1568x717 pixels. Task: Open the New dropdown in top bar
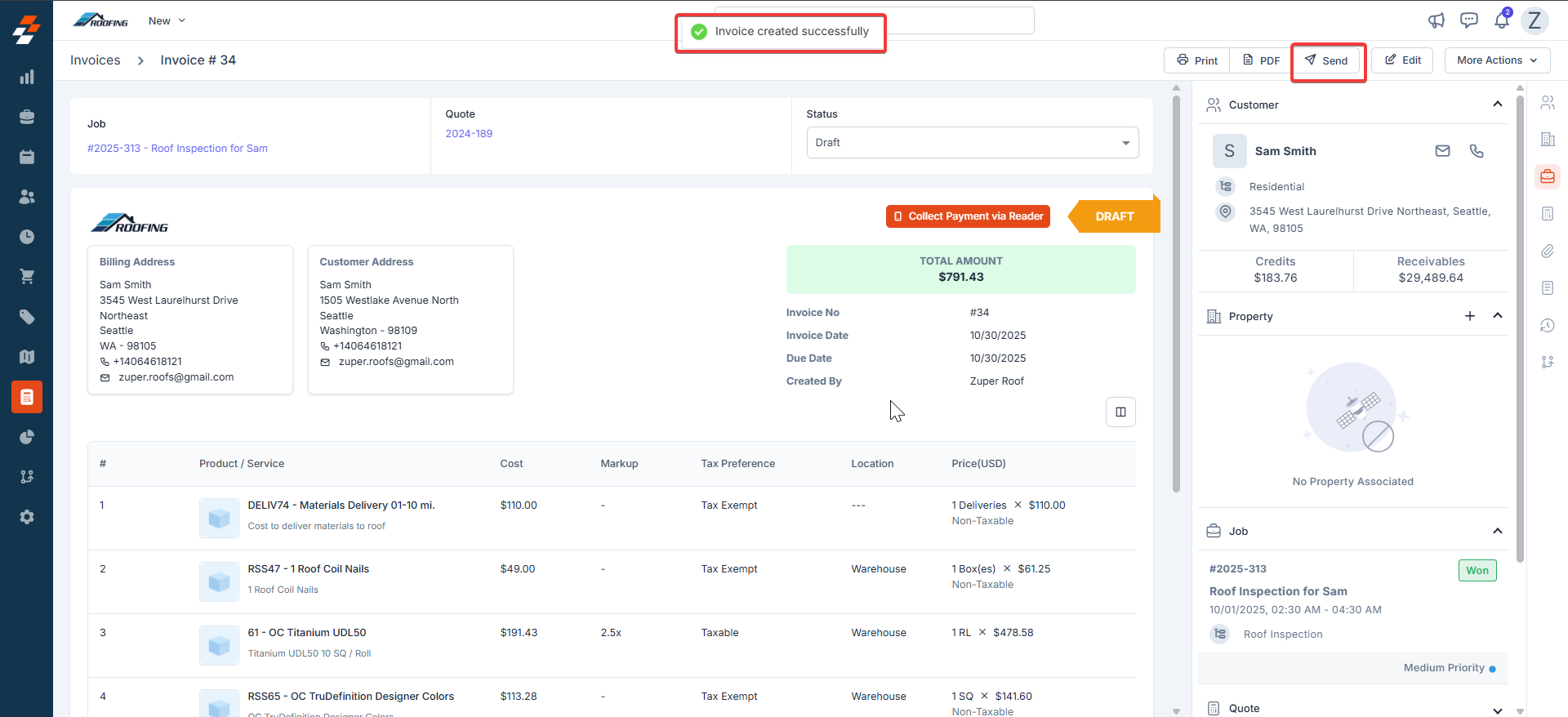coord(167,20)
